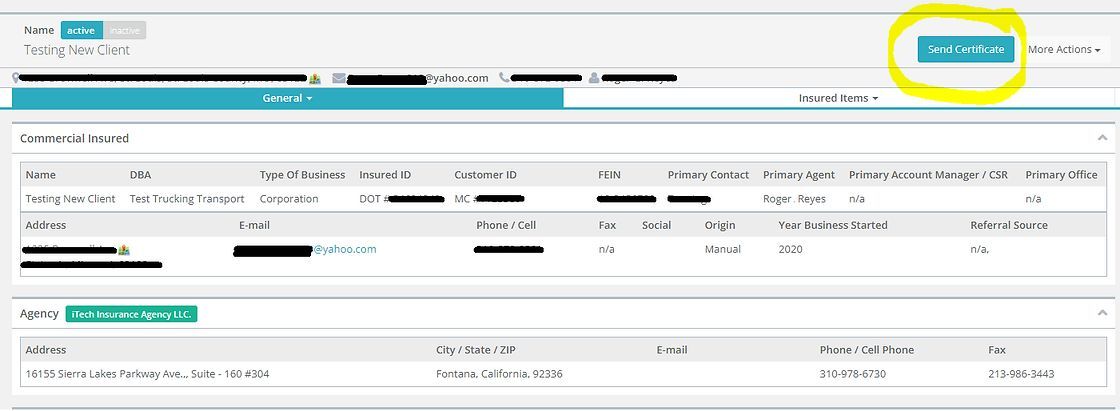
Task: Open the General tab menu
Action: (x=288, y=98)
